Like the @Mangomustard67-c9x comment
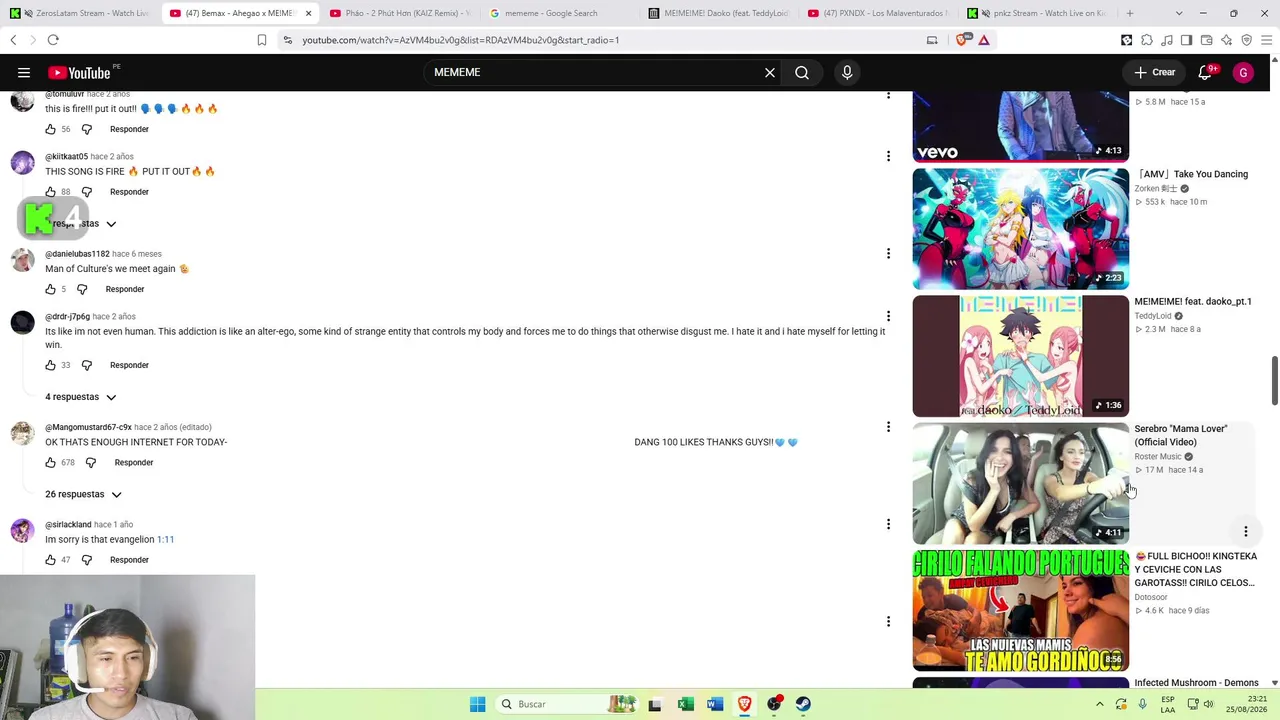Screen dimensions: 1280x720 pyautogui.click(x=50, y=463)
